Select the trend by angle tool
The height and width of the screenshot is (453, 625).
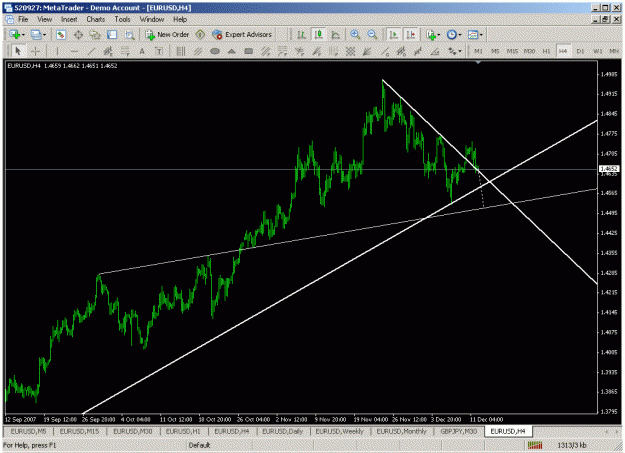[x=435, y=51]
